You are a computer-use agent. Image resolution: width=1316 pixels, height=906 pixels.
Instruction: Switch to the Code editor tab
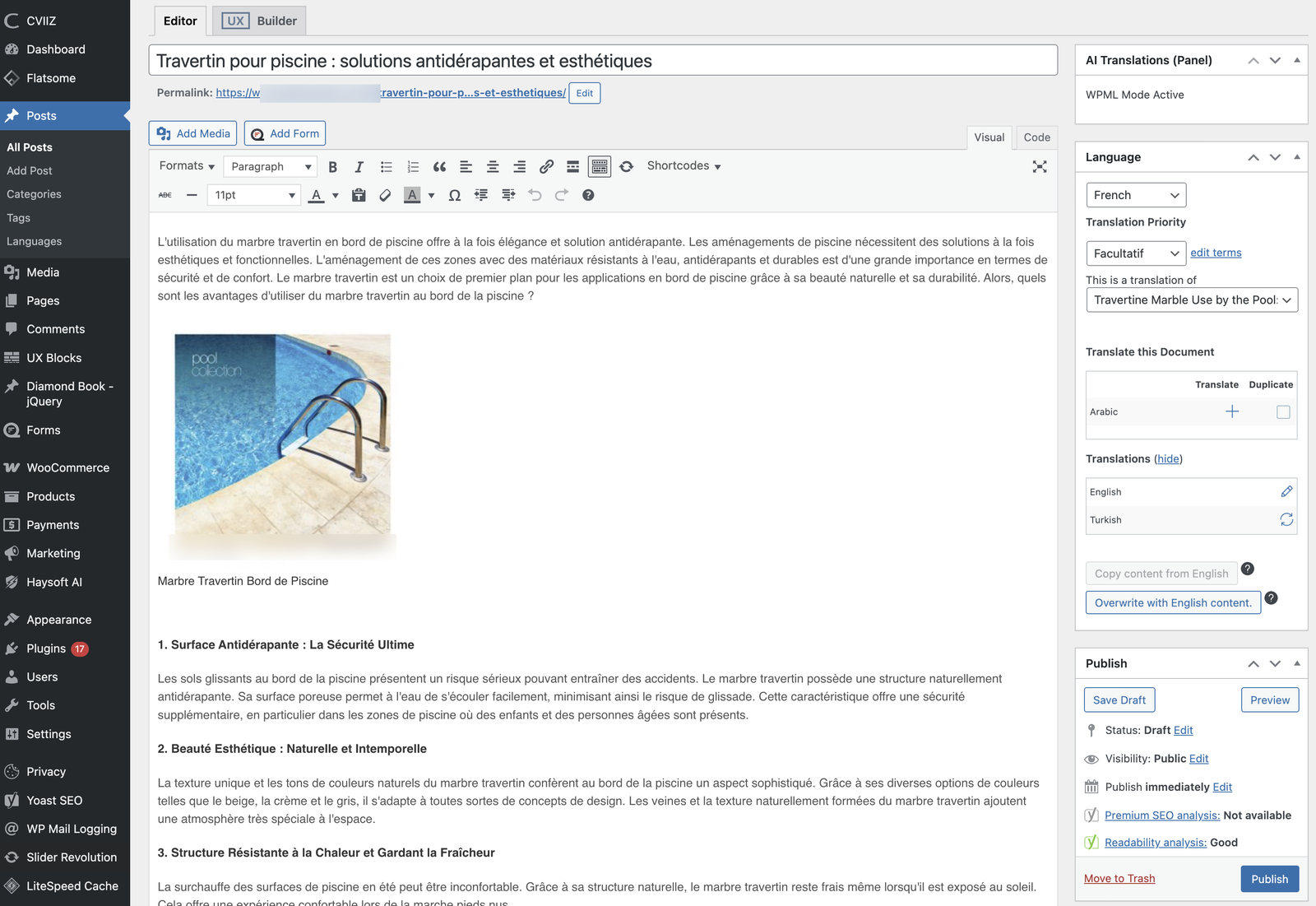coord(1036,137)
